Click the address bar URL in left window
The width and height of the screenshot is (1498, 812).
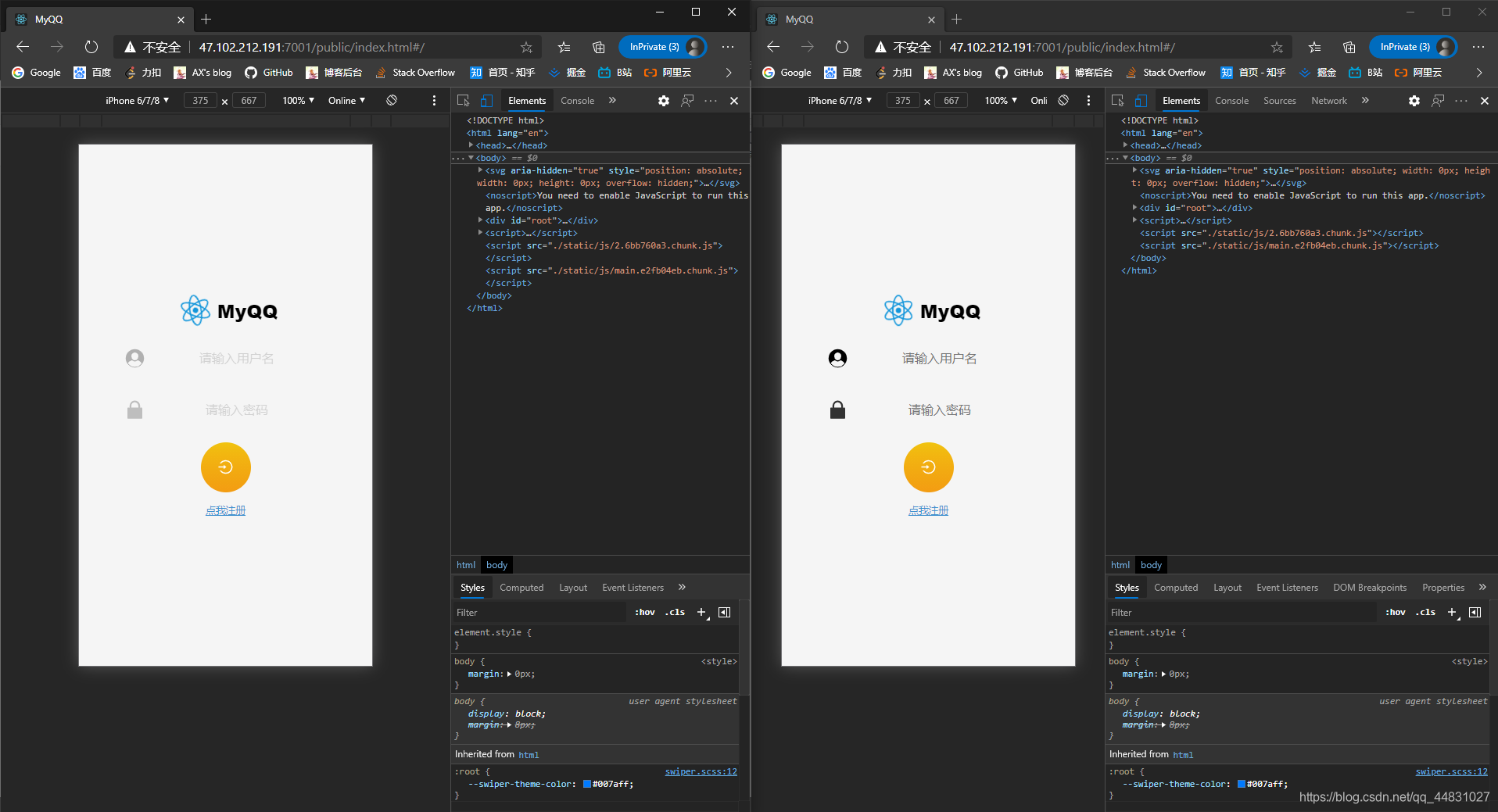312,47
